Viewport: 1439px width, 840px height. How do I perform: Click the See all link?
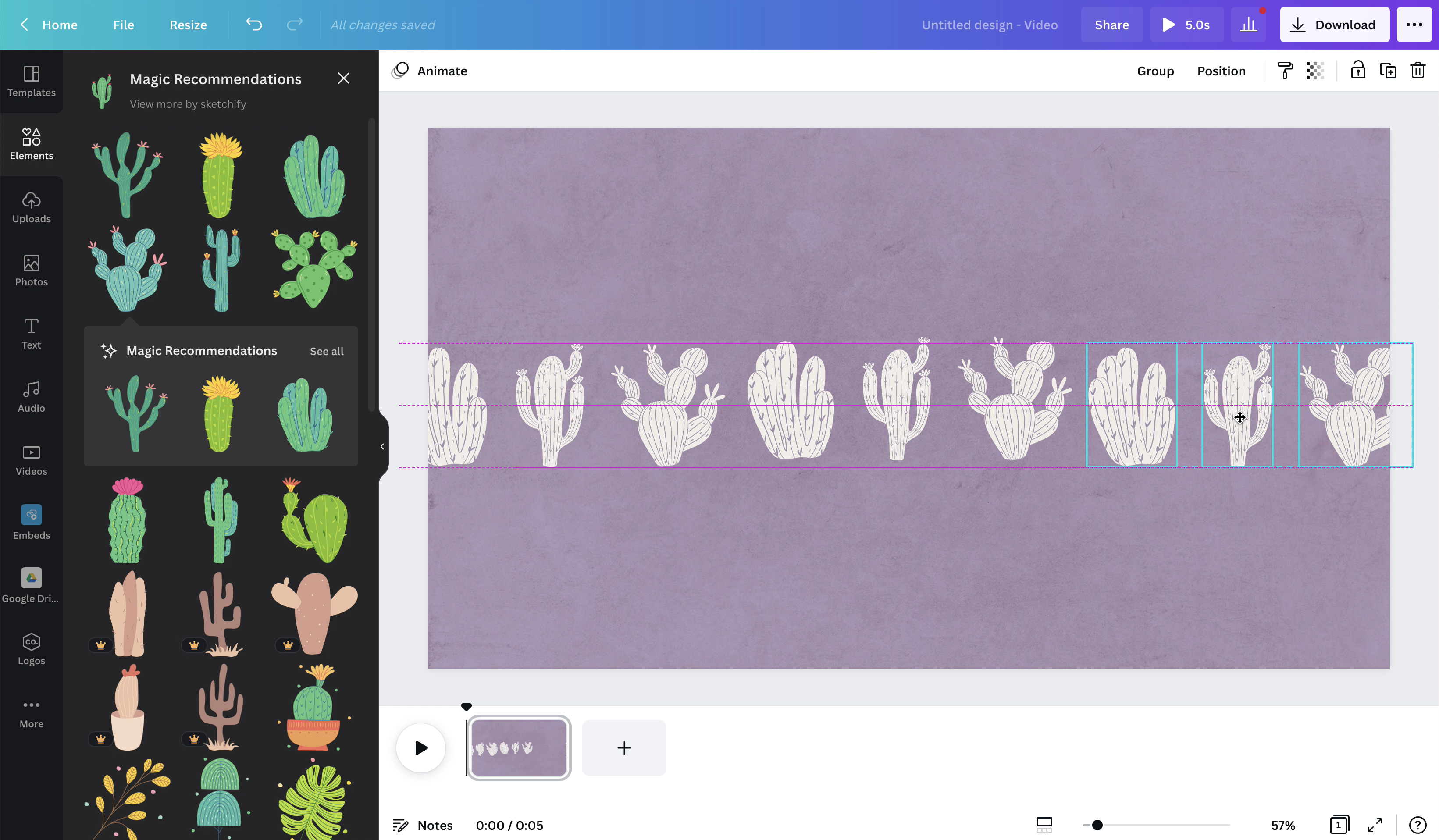(327, 351)
